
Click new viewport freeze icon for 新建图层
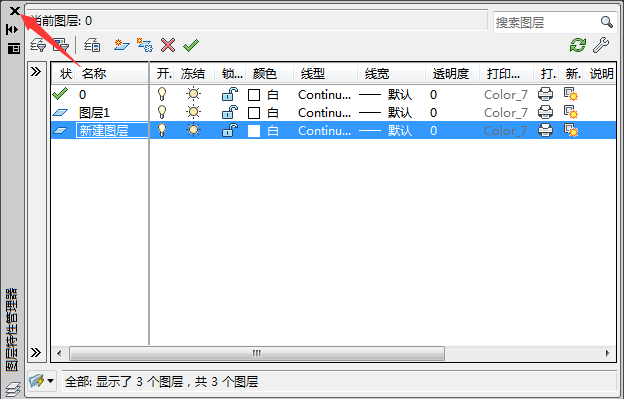(x=571, y=130)
